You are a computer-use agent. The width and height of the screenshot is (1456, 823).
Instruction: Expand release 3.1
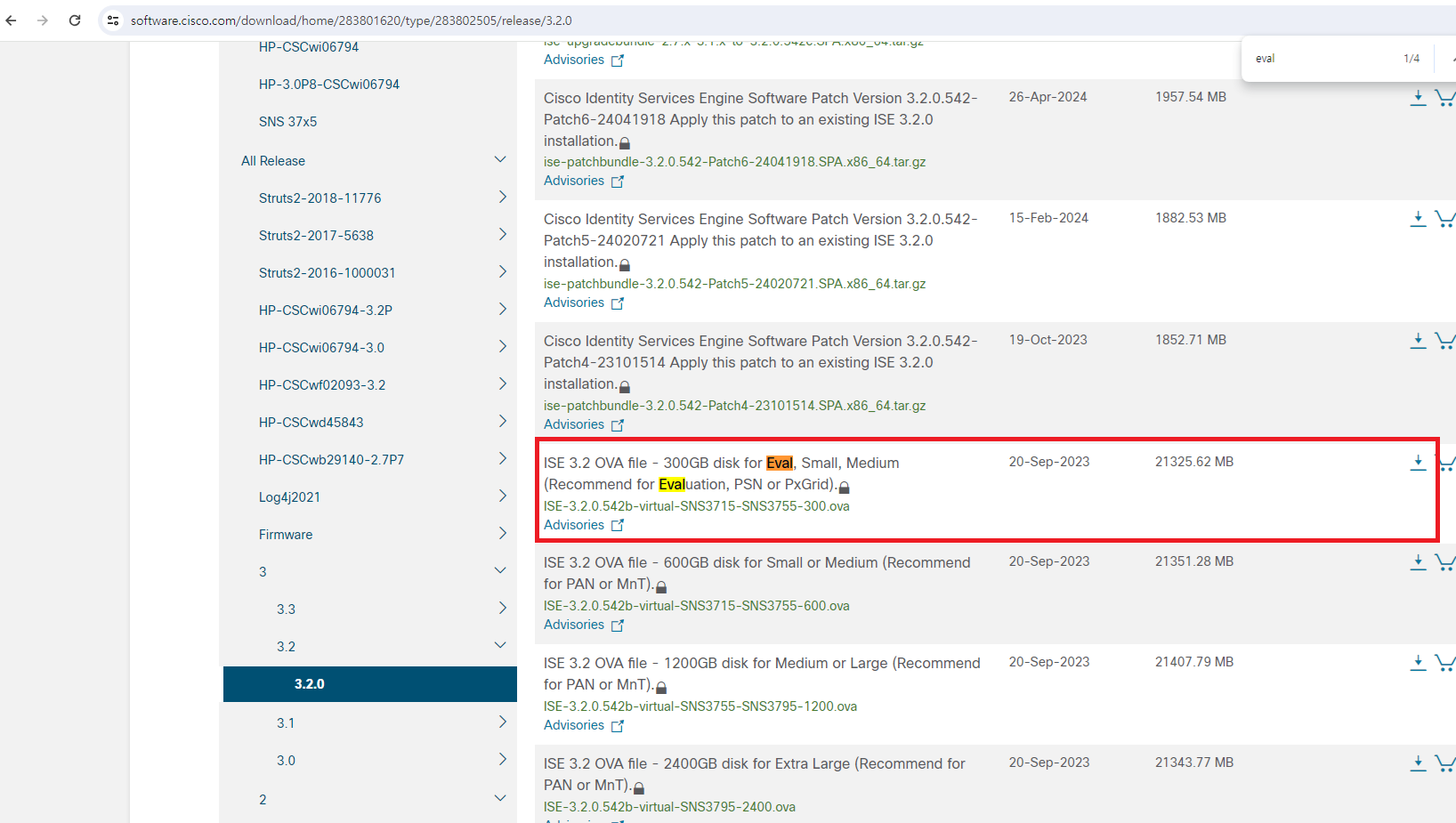(x=502, y=722)
